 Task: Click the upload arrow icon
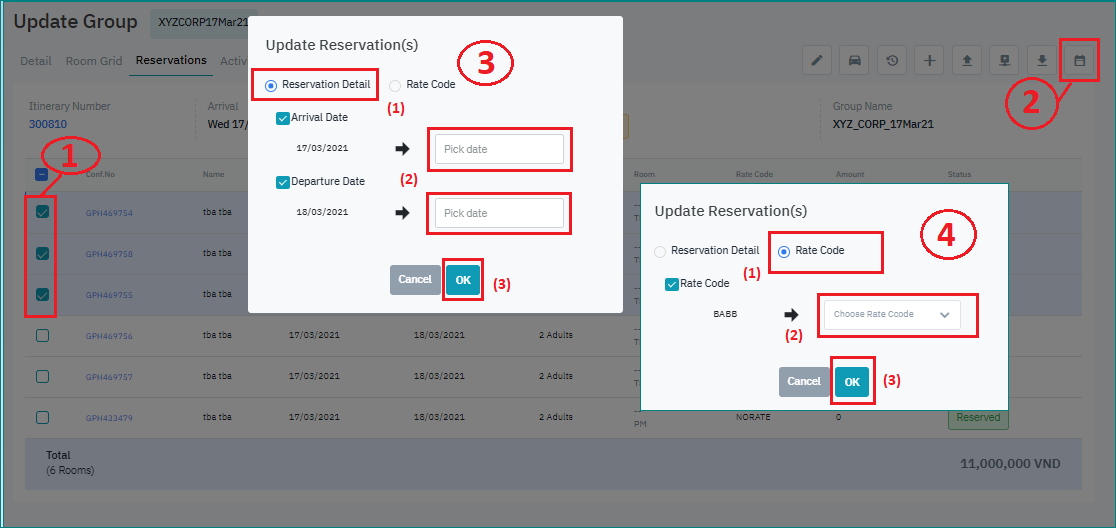967,61
